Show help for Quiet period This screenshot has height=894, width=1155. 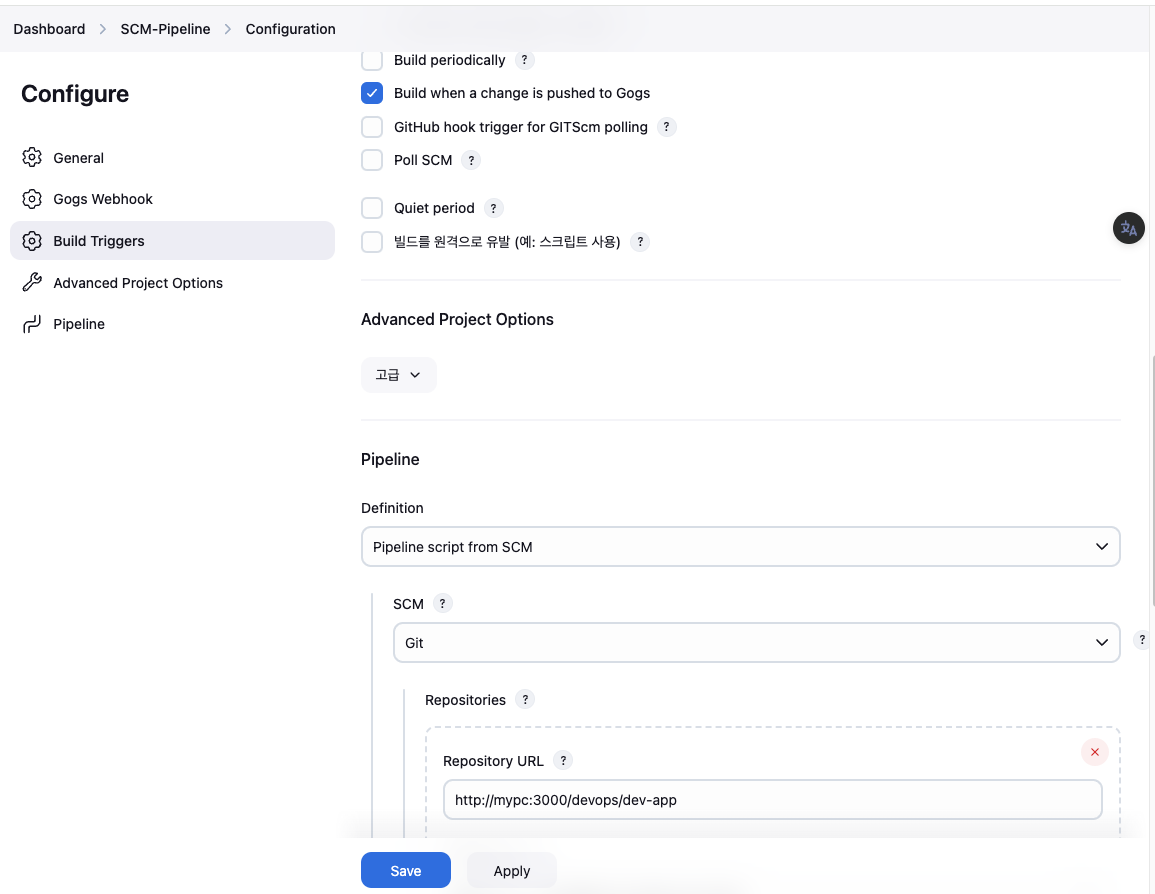[493, 208]
